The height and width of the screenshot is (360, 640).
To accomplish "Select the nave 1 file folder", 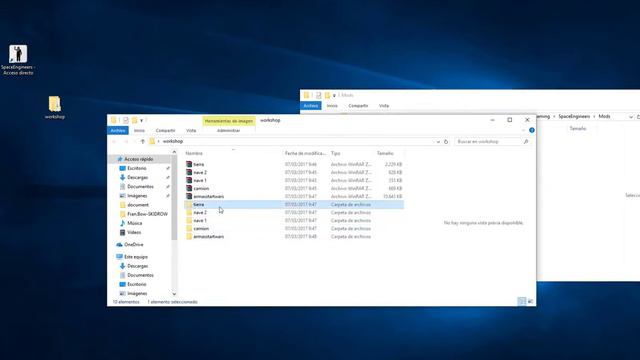I will [294, 220].
